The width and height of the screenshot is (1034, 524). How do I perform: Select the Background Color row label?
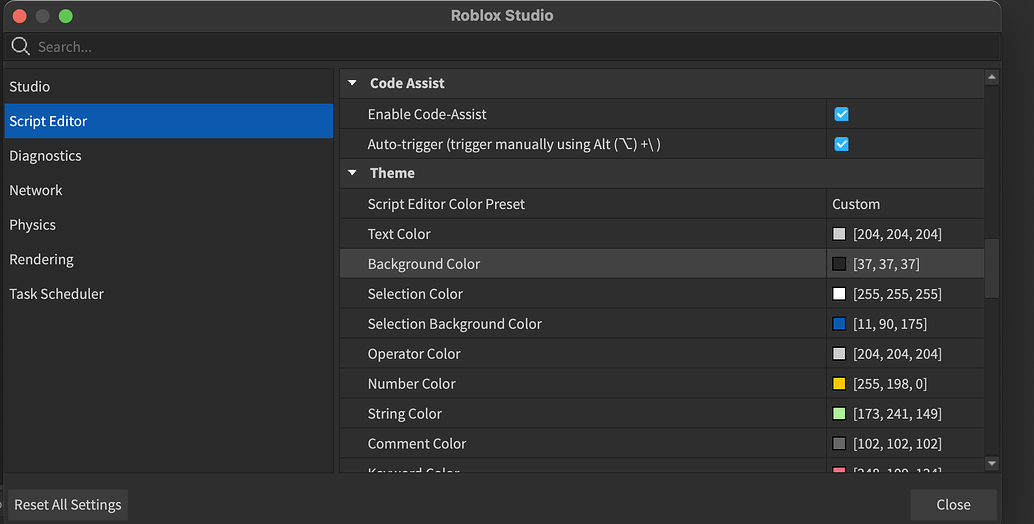[x=424, y=264]
